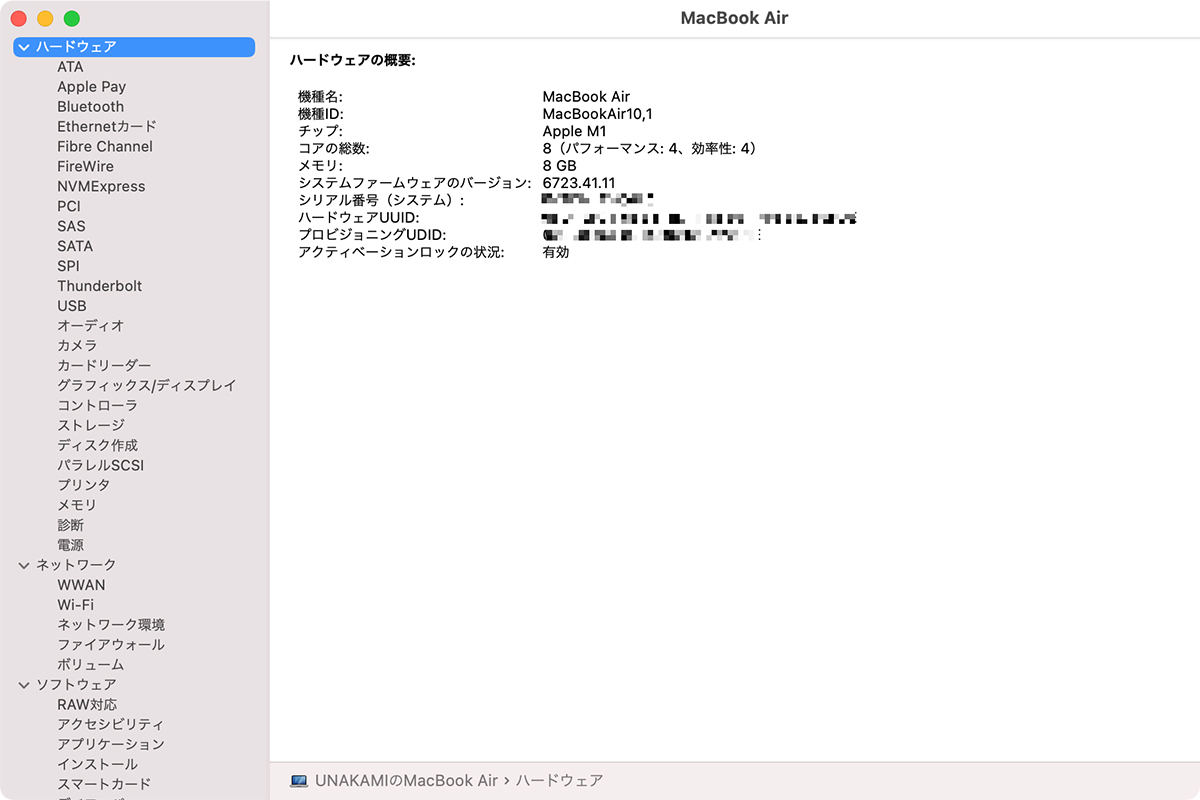Screen dimensions: 1200x800
Task: Select パラレルSCSI in the sidebar
Action: click(x=101, y=466)
